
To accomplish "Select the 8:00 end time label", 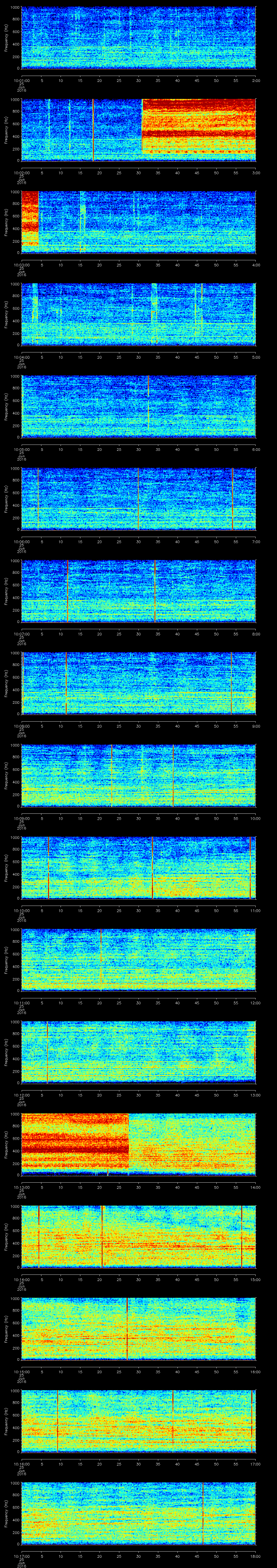I will (x=256, y=634).
